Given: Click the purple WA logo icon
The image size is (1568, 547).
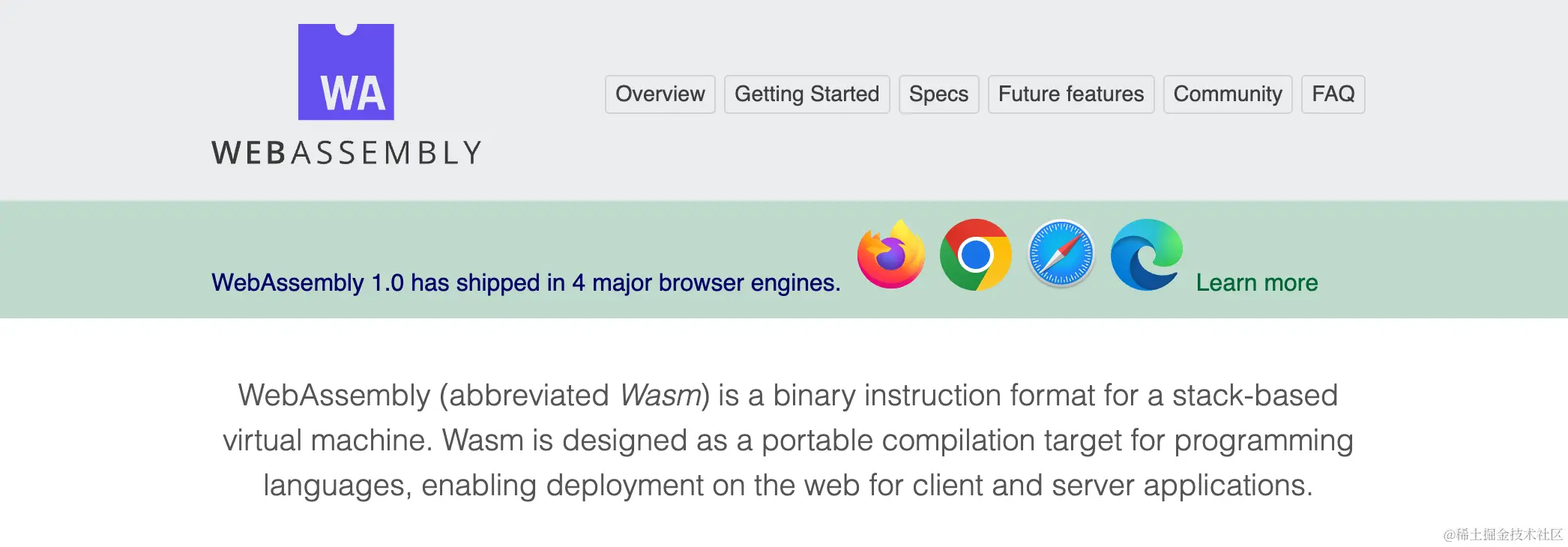Looking at the screenshot, I should pos(346,72).
